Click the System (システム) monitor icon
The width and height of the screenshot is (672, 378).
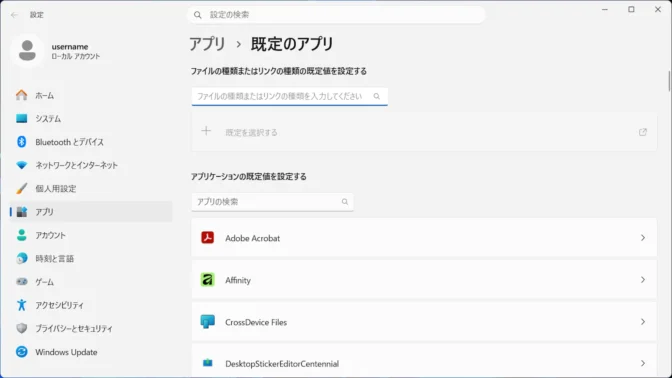pyautogui.click(x=21, y=118)
